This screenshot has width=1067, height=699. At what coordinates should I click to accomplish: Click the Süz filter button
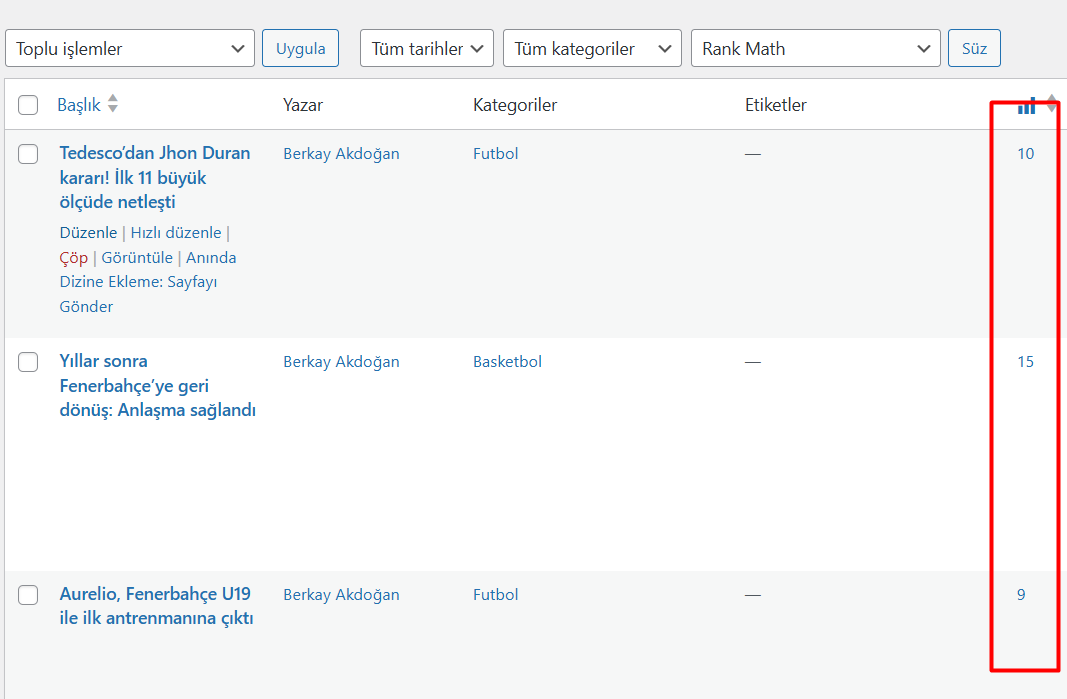pyautogui.click(x=974, y=48)
